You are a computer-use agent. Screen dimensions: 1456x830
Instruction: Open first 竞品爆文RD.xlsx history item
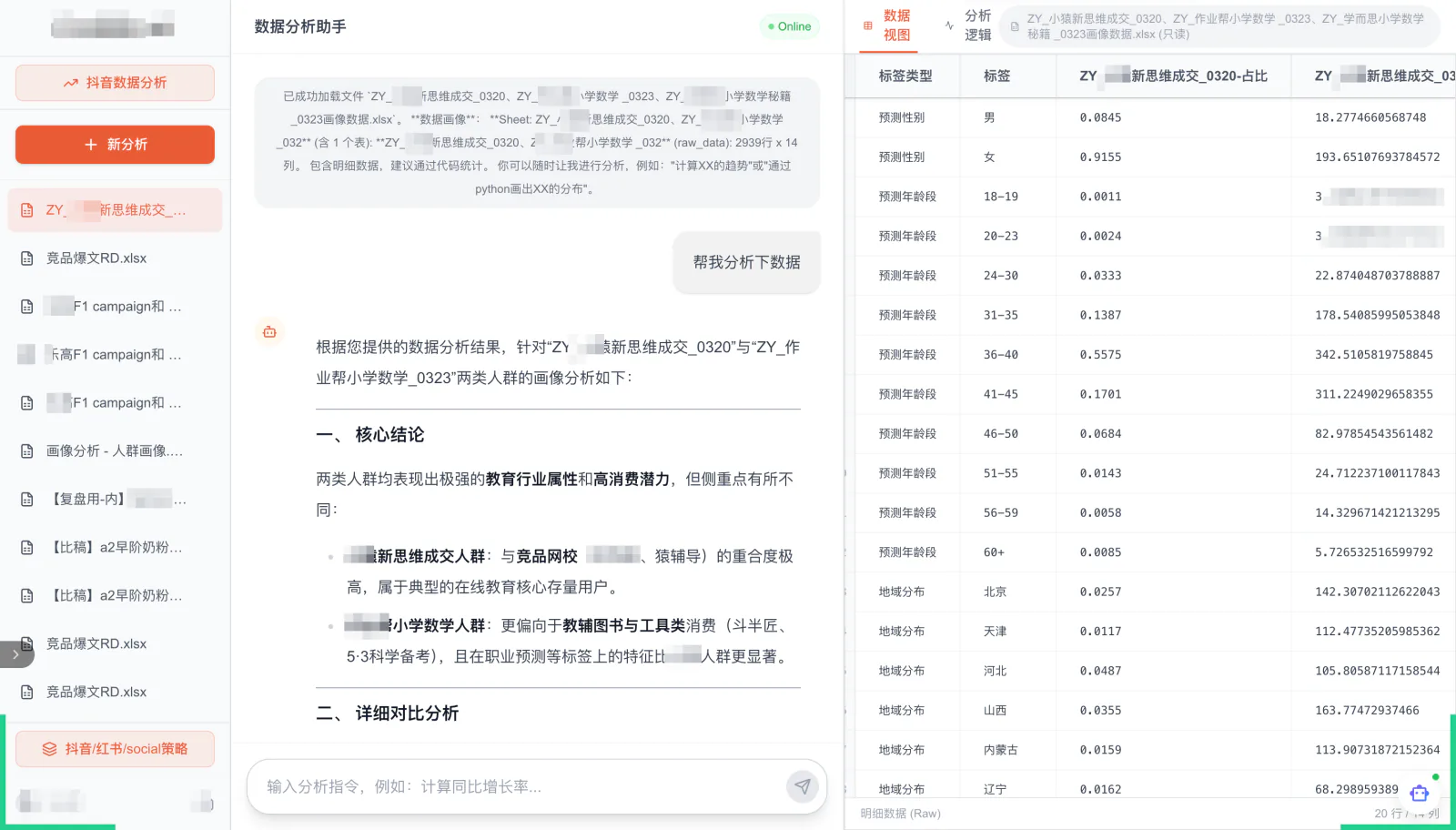[115, 258]
